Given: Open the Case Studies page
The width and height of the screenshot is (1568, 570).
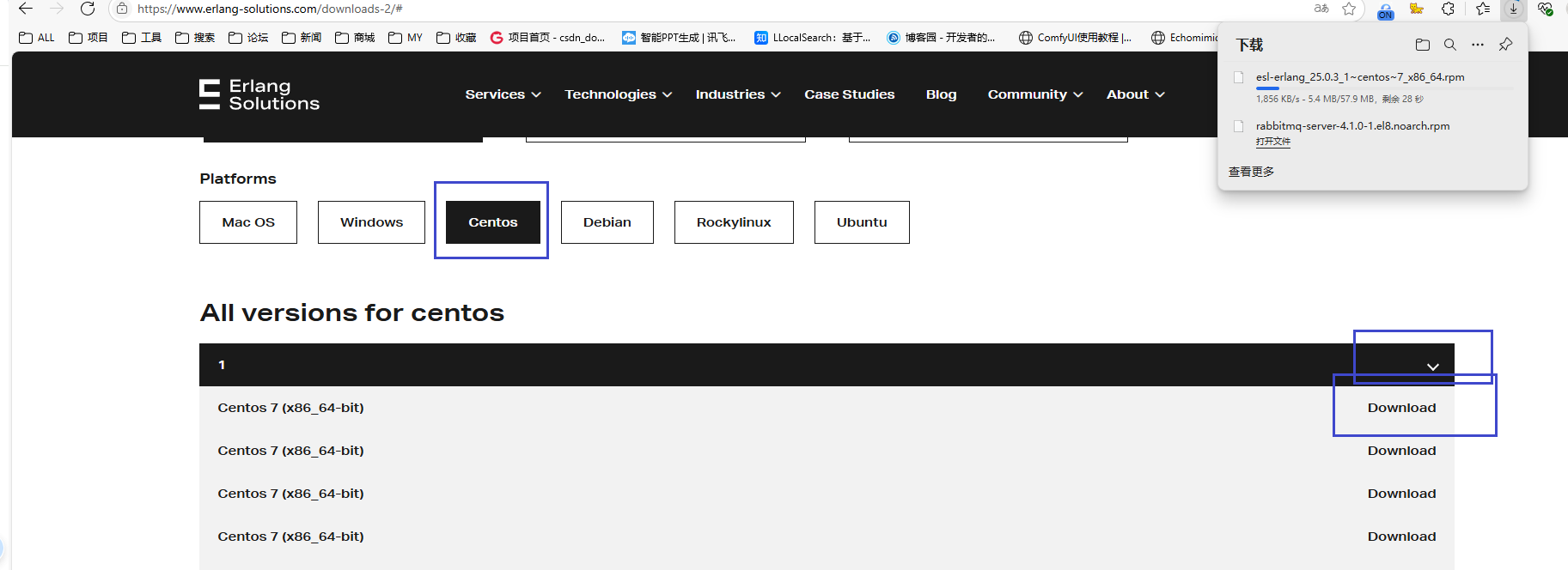Looking at the screenshot, I should 849,94.
